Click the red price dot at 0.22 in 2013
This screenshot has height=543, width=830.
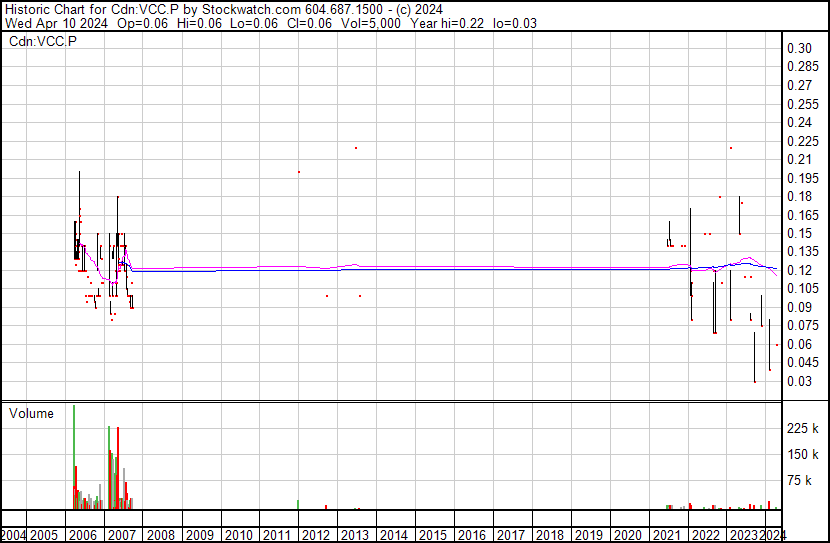pos(356,148)
